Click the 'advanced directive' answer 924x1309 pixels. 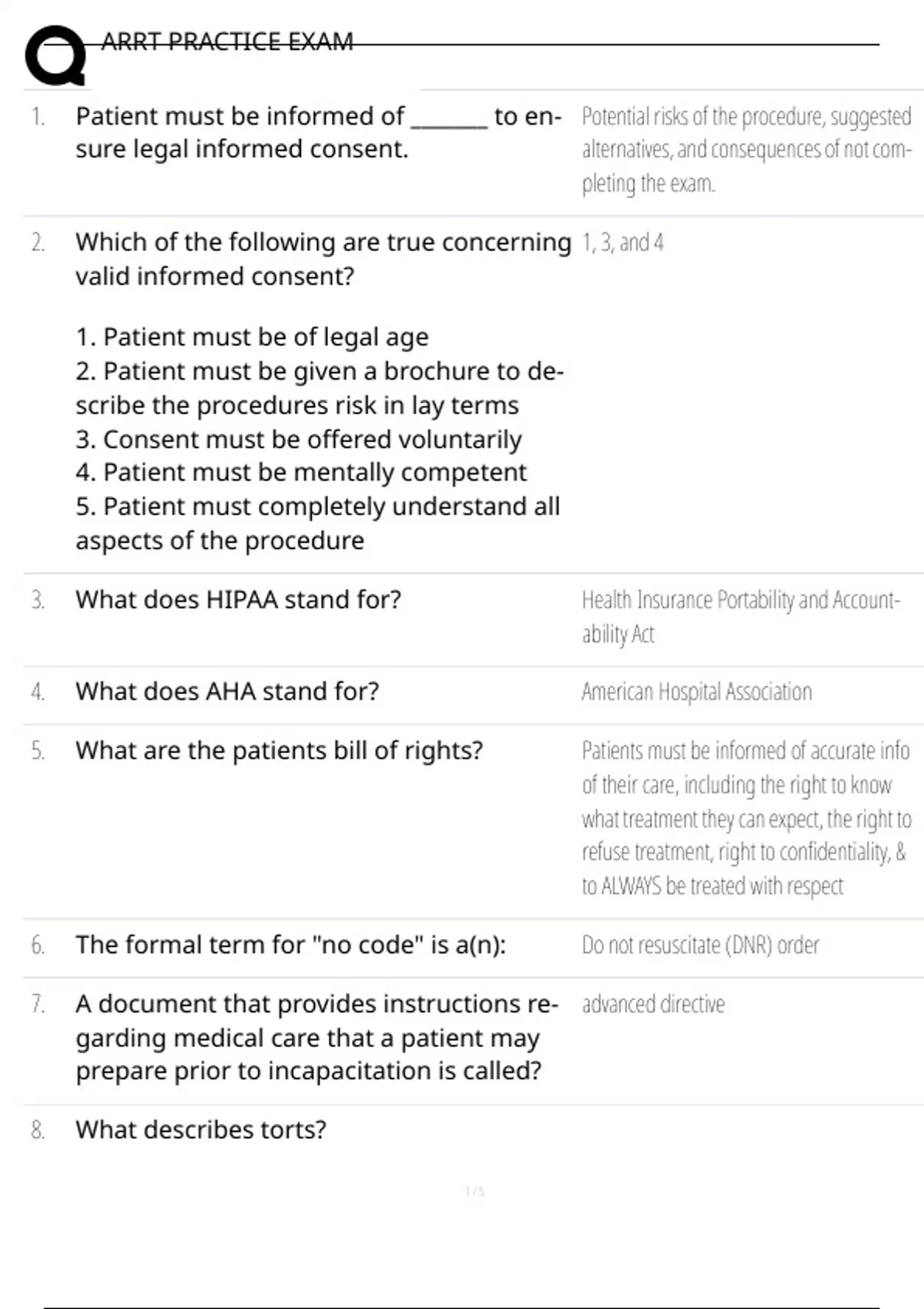653,1004
